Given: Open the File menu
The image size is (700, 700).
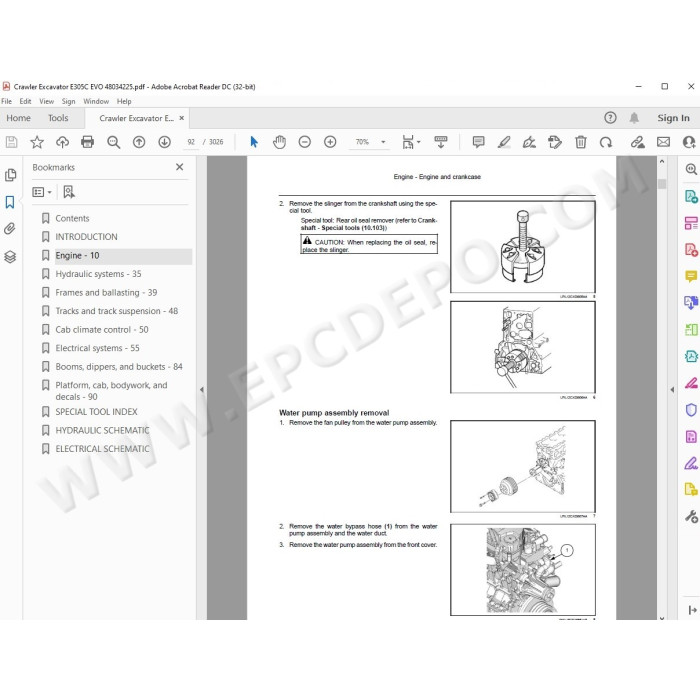Looking at the screenshot, I should (x=7, y=101).
